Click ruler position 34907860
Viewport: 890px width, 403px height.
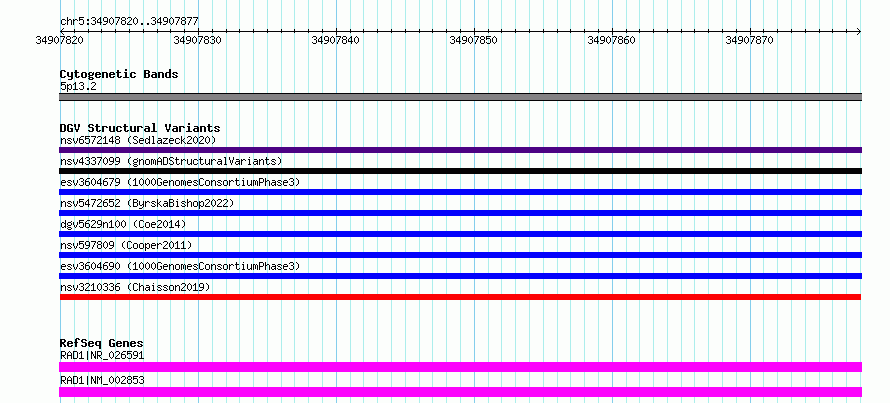(x=612, y=40)
